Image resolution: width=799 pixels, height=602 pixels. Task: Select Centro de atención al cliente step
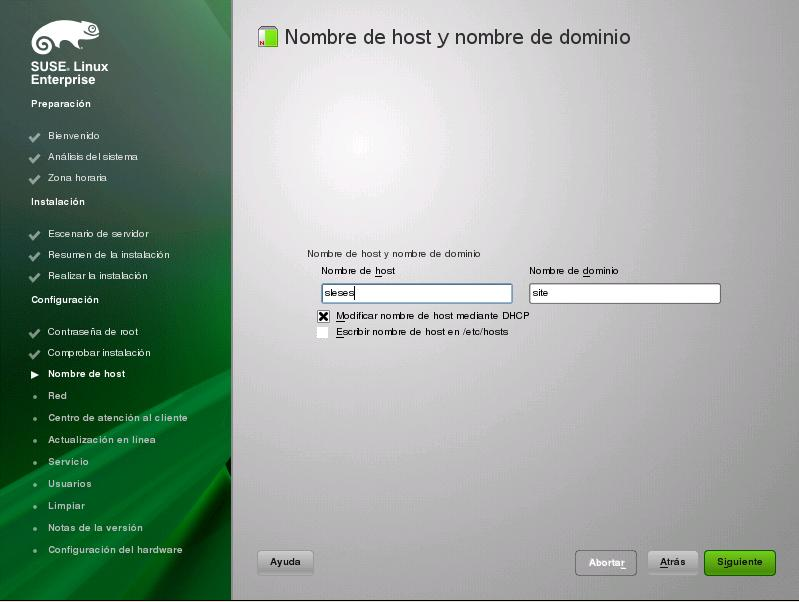click(118, 417)
